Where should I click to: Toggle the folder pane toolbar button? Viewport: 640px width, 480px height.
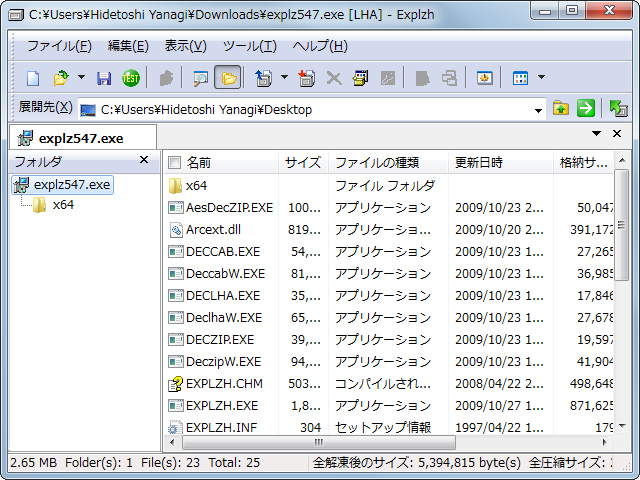pos(228,78)
